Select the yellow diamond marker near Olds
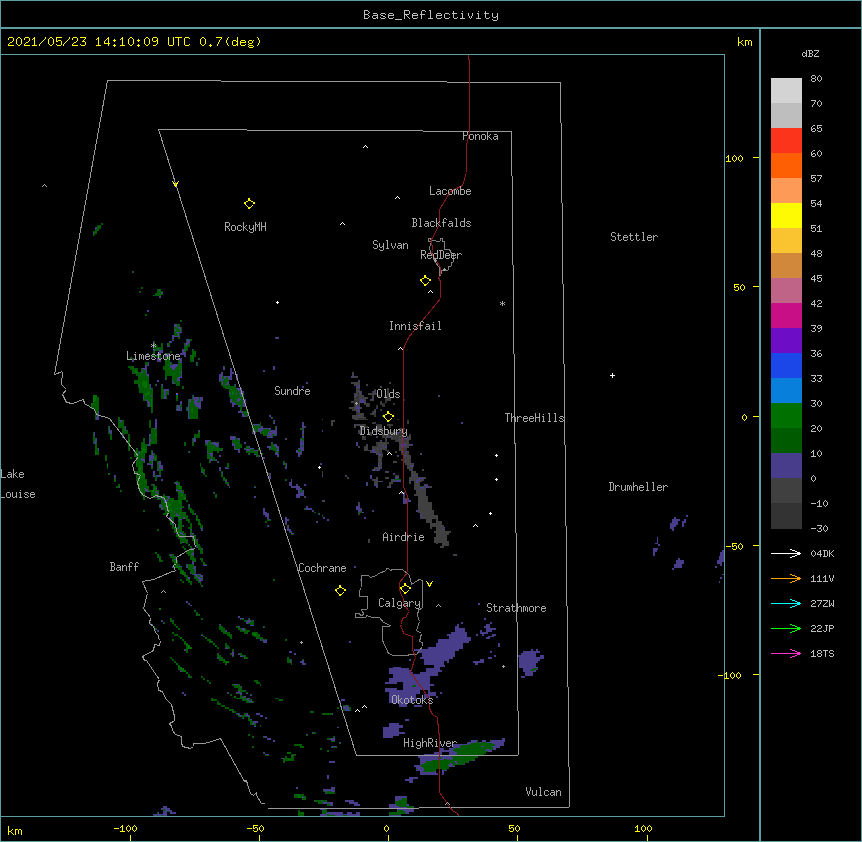The height and width of the screenshot is (842, 862). click(x=388, y=417)
